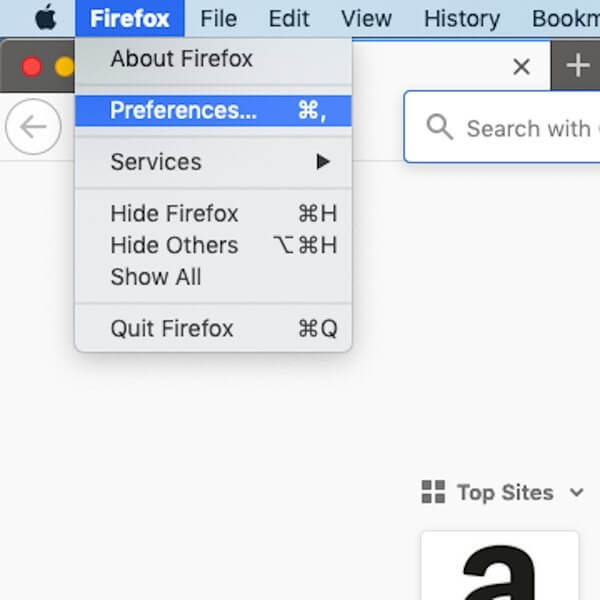Open the Amazon top site tile
This screenshot has height=600, width=600.
(499, 566)
